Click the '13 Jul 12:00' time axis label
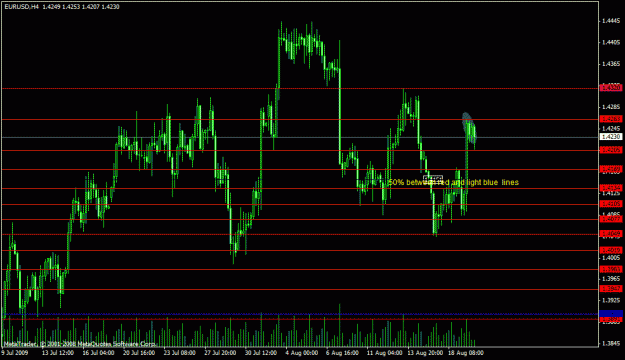 [x=58, y=353]
